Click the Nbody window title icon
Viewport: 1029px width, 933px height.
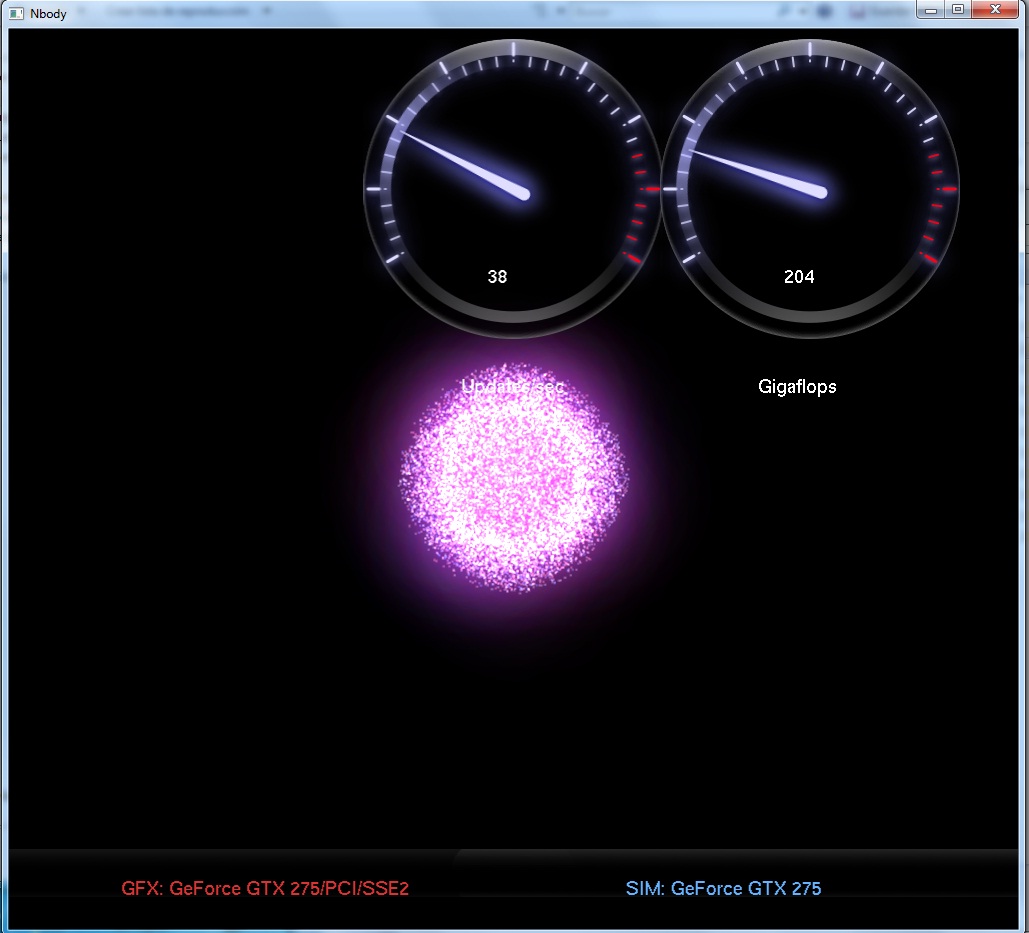click(16, 13)
